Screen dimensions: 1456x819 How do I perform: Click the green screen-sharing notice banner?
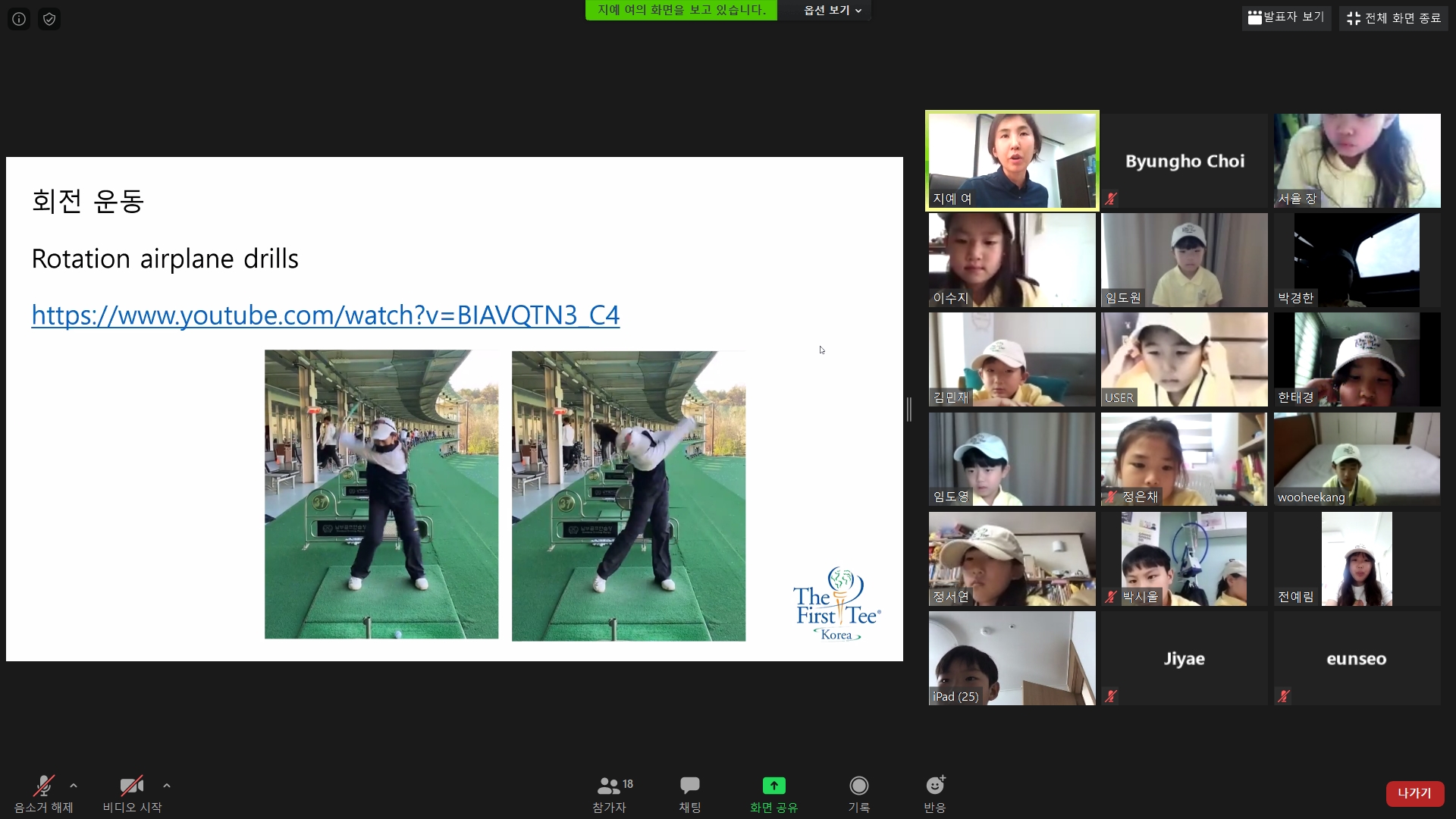tap(681, 10)
